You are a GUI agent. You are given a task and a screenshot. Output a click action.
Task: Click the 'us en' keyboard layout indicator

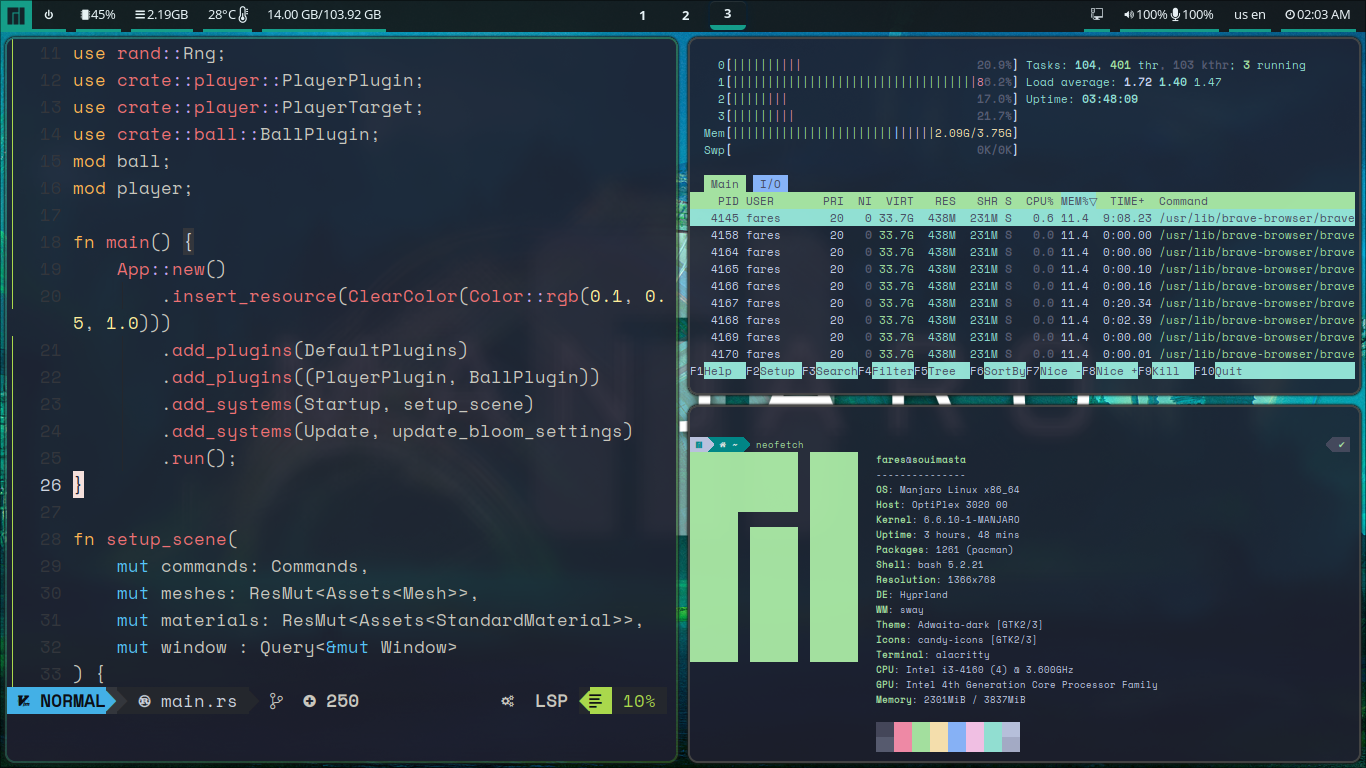point(1249,15)
